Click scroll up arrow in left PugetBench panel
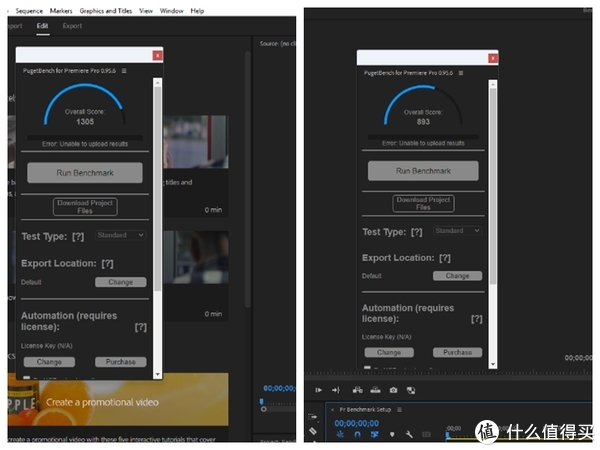This screenshot has width=600, height=450. click(157, 82)
